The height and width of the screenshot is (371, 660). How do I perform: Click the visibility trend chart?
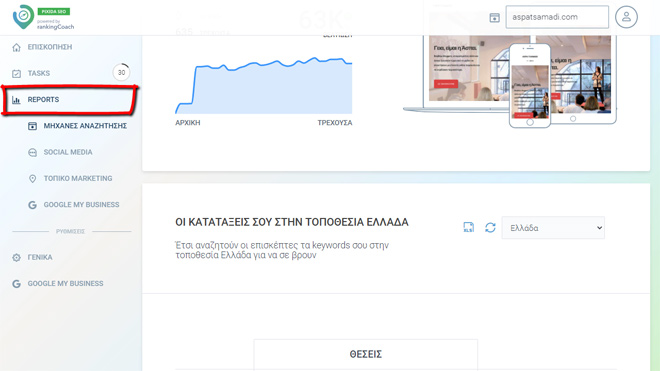[x=263, y=85]
